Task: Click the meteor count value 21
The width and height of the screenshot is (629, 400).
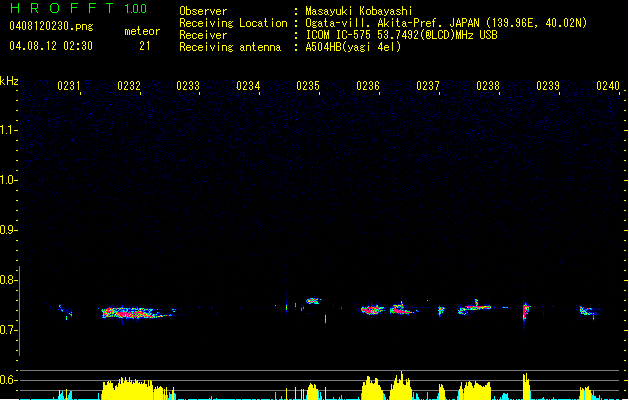Action: (x=145, y=46)
